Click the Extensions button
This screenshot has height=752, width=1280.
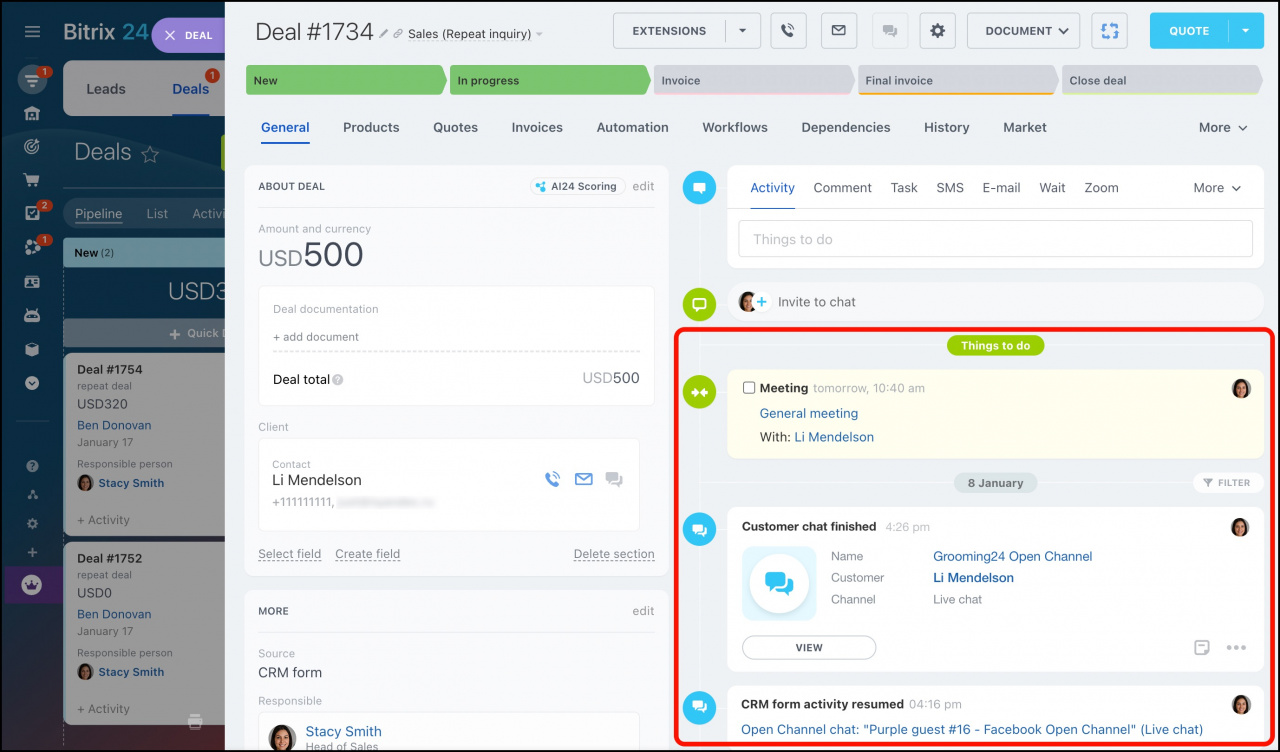click(669, 31)
